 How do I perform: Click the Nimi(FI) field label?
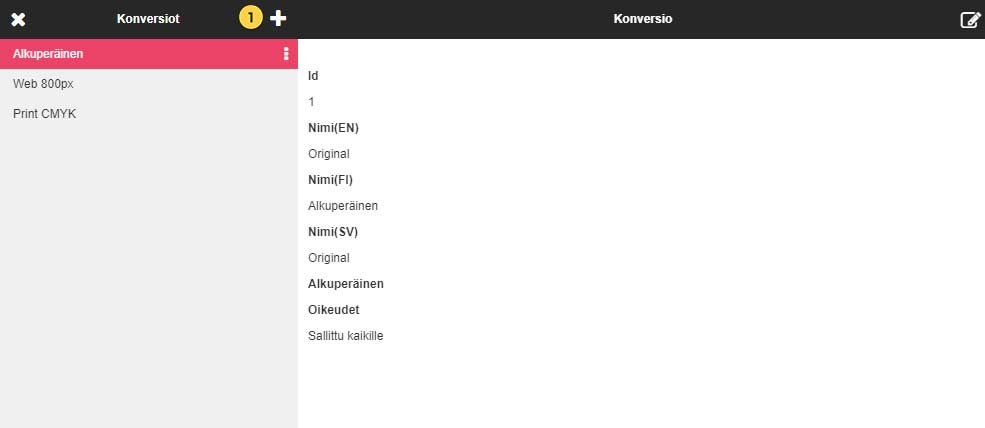coord(330,180)
